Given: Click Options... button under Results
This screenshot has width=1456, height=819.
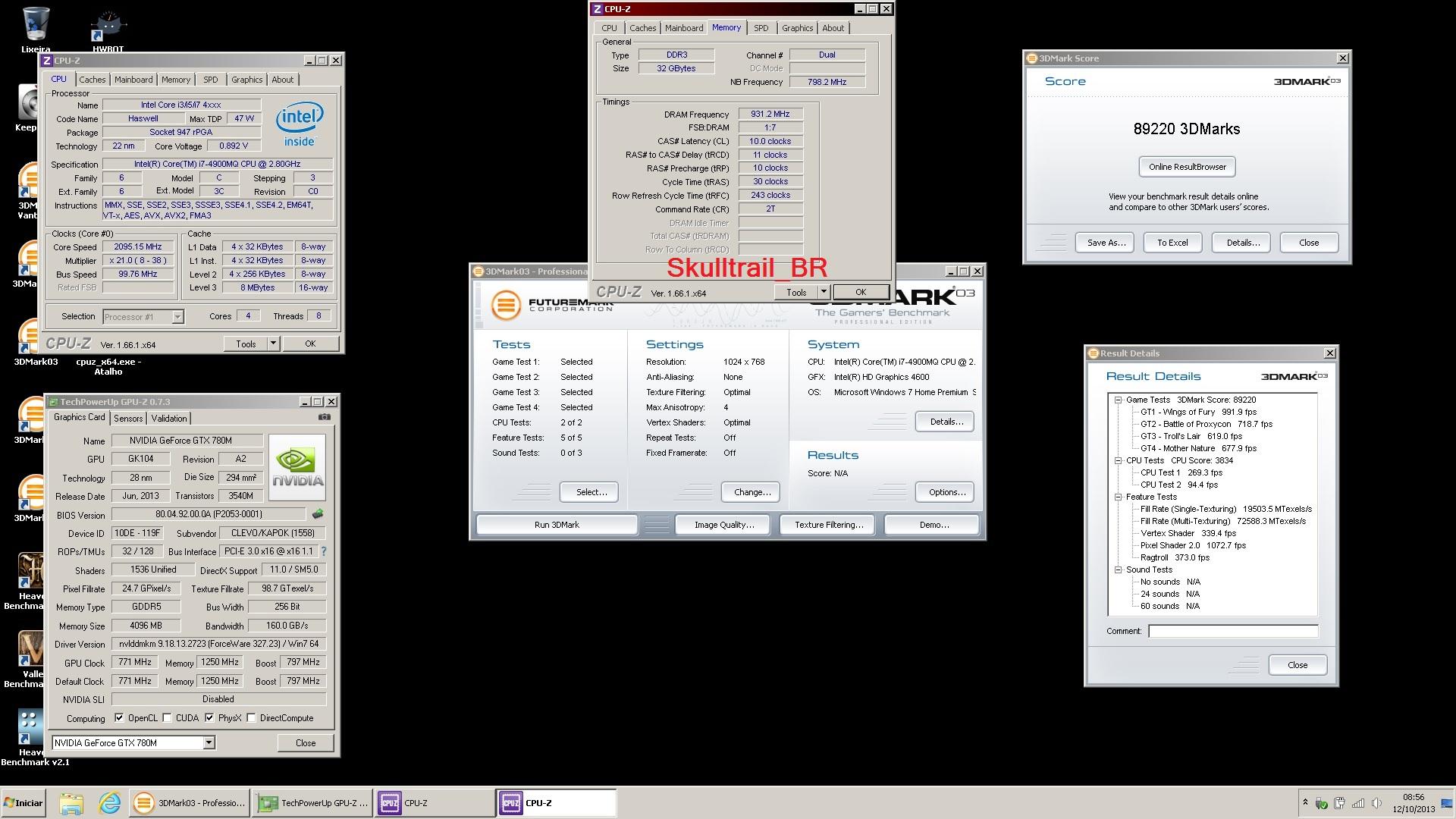Looking at the screenshot, I should 945,492.
